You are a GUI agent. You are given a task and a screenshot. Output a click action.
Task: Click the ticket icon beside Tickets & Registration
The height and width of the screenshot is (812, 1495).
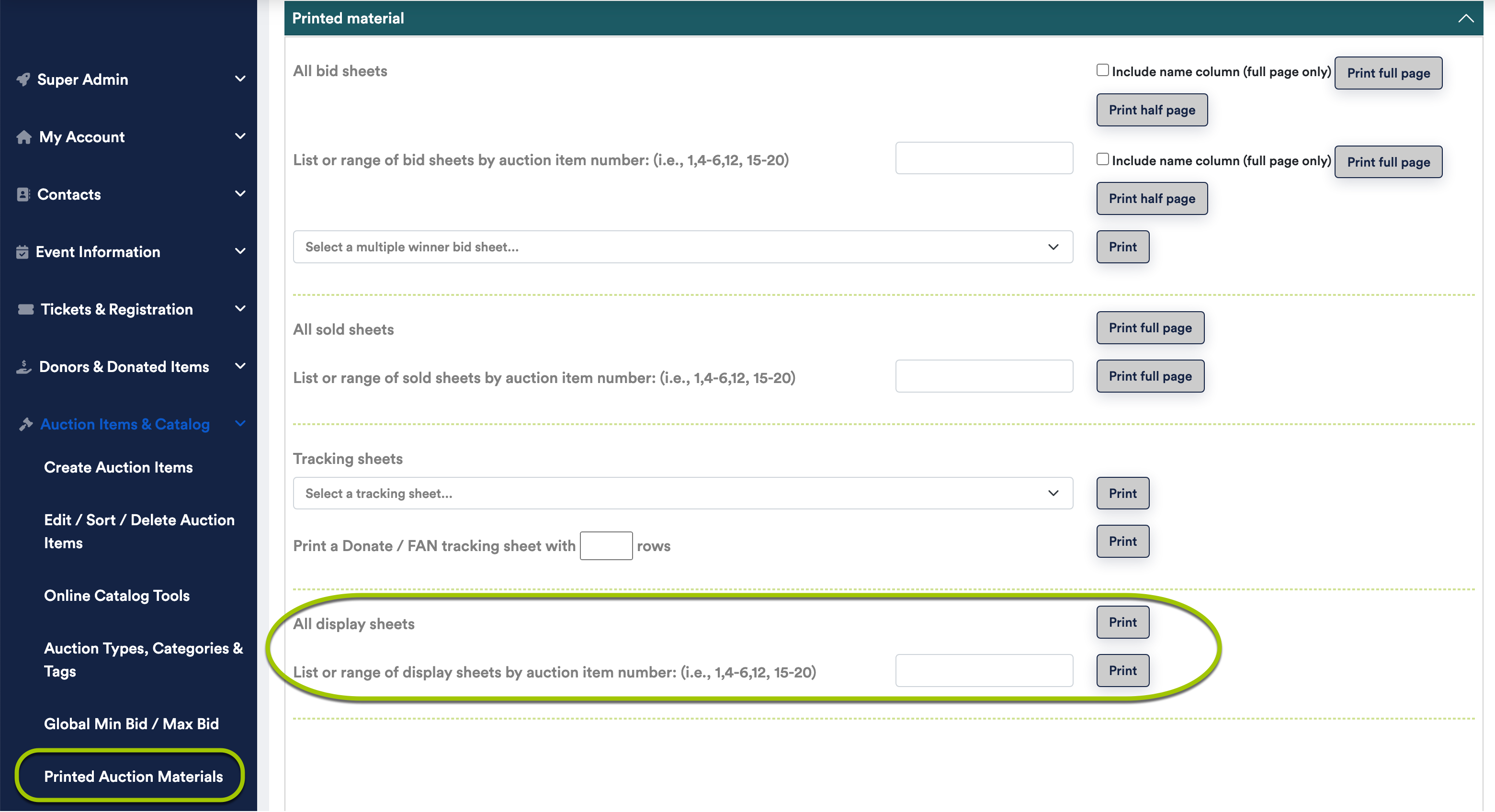25,309
